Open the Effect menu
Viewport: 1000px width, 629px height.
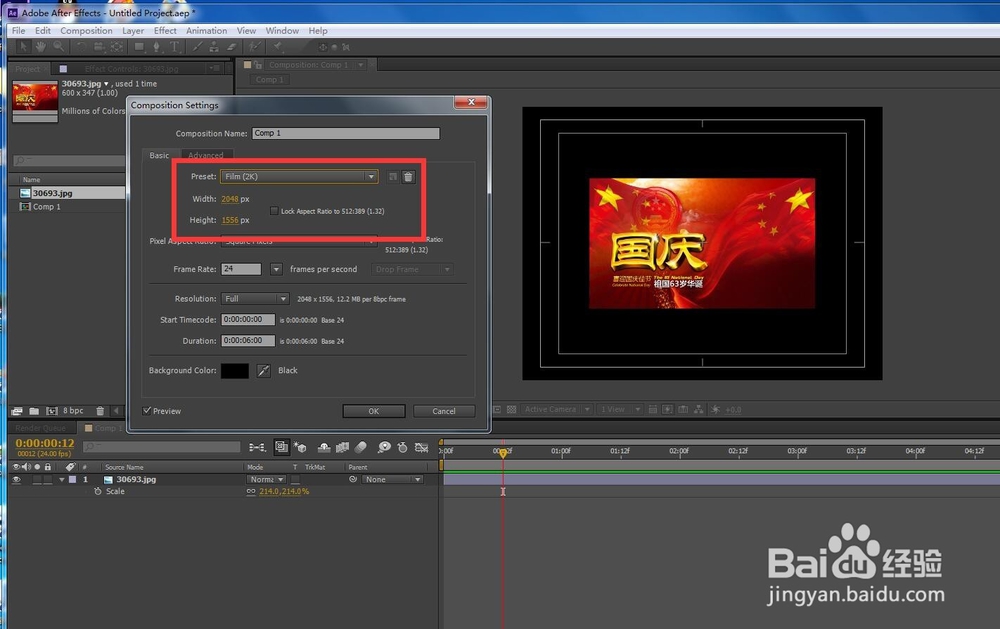(165, 31)
